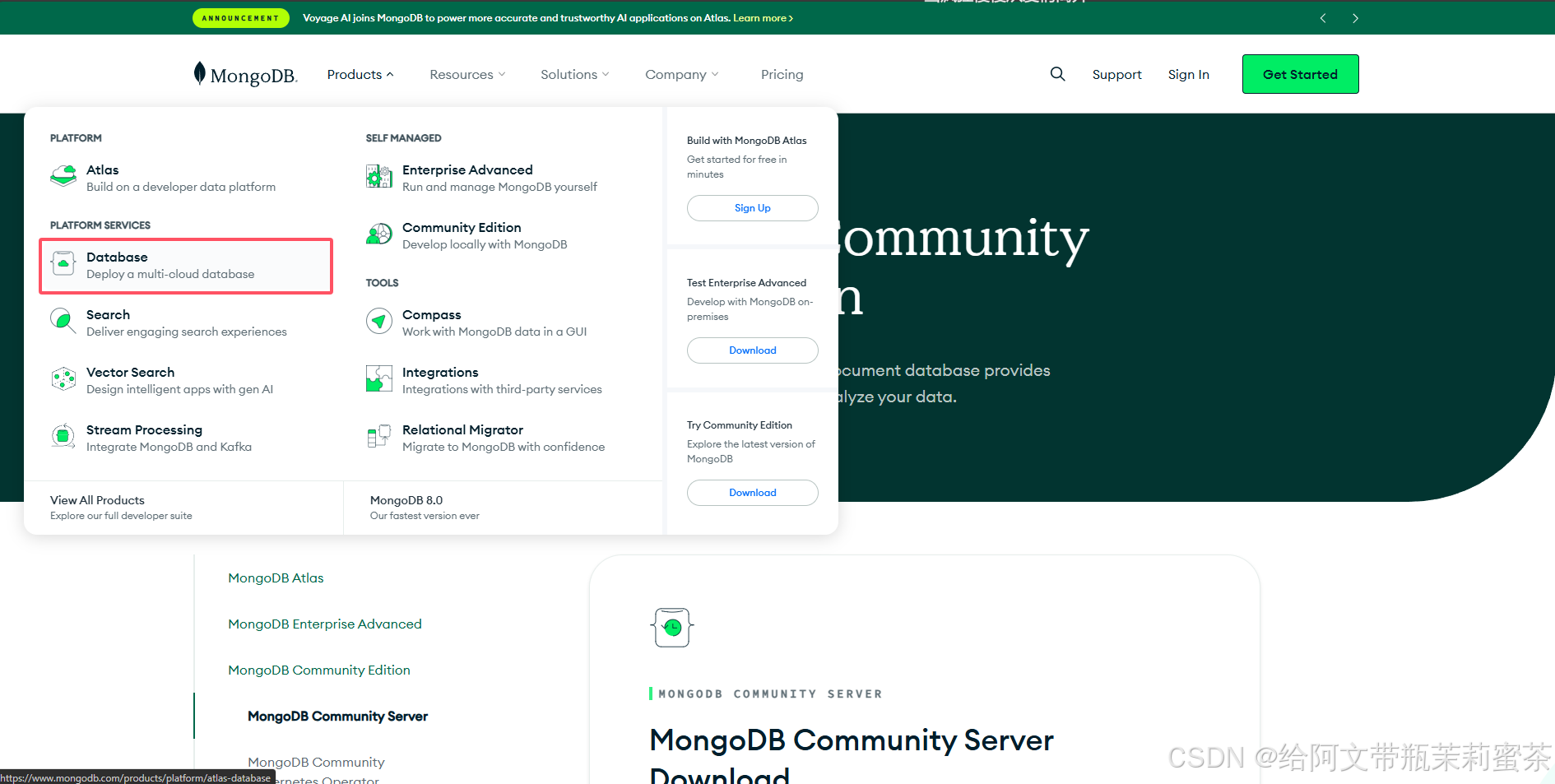Open the site search magnifier
1555x784 pixels.
click(1057, 74)
